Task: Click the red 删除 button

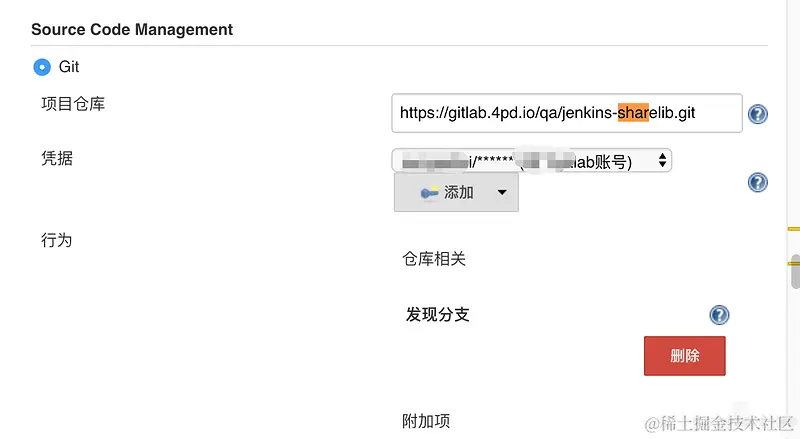Action: [685, 356]
